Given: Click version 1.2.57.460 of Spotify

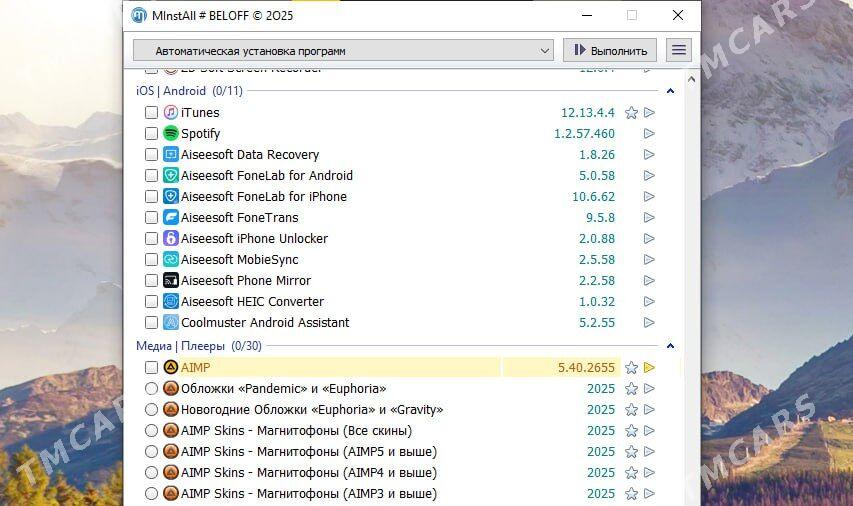Looking at the screenshot, I should click(x=584, y=133).
